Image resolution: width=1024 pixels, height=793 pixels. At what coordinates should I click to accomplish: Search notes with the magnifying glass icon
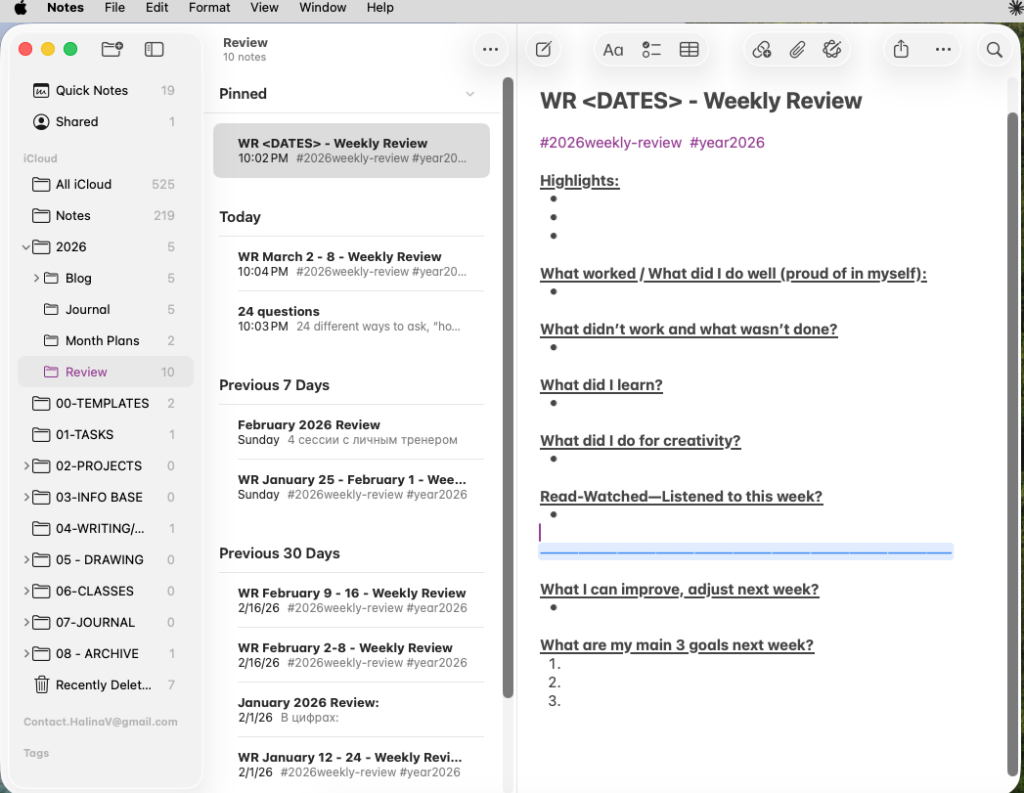994,49
